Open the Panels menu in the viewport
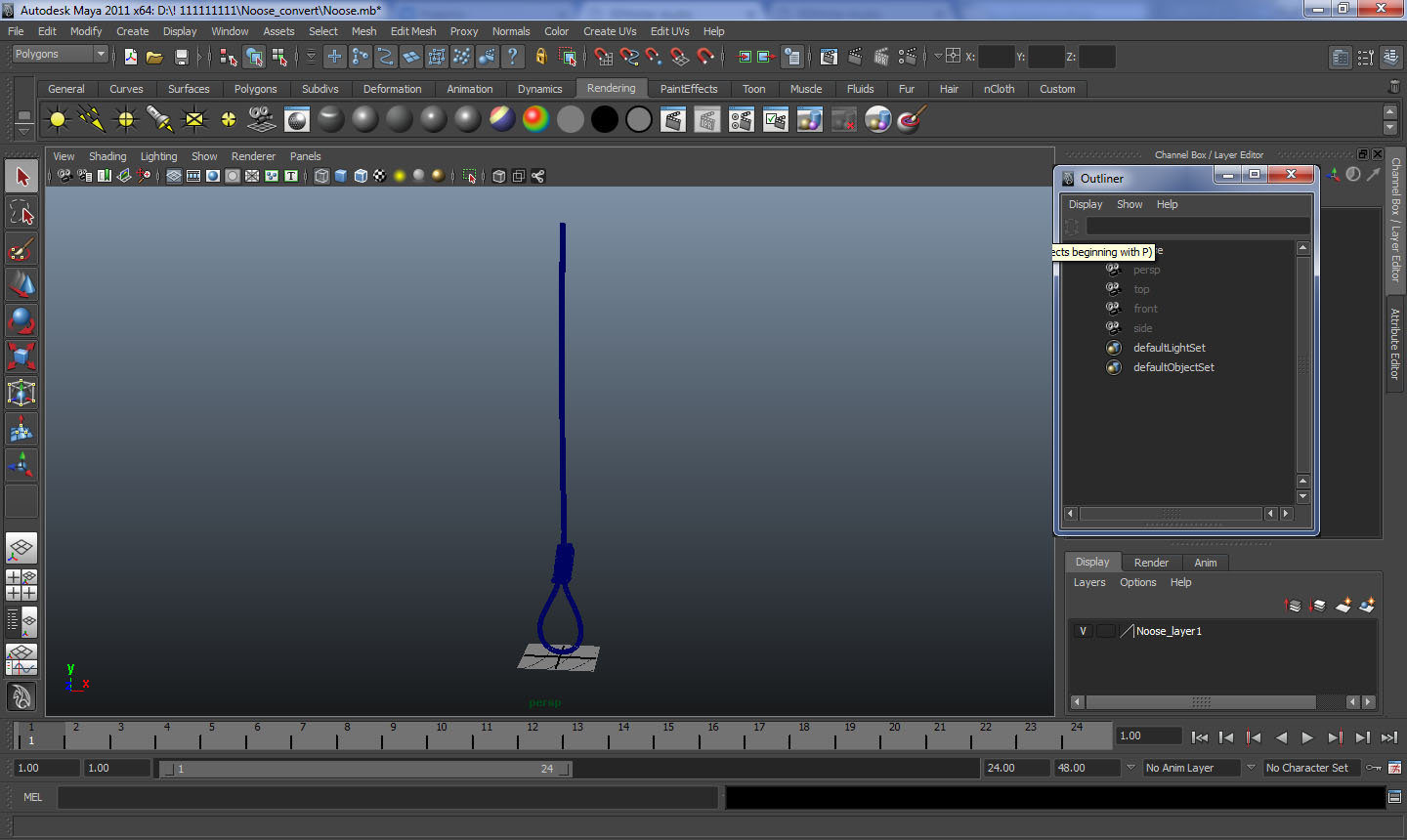This screenshot has height=840, width=1407. (x=305, y=156)
